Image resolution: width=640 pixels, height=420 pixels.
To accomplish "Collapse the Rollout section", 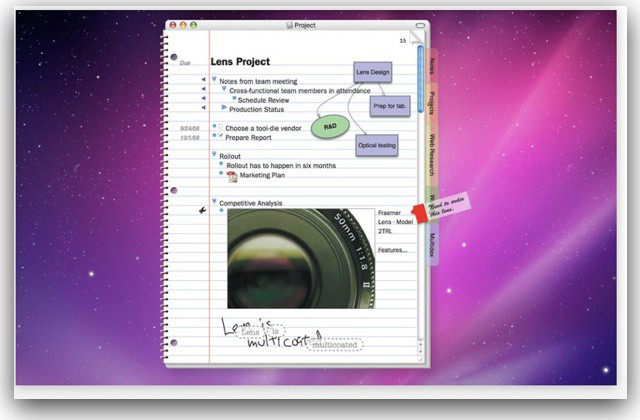I will coord(214,155).
